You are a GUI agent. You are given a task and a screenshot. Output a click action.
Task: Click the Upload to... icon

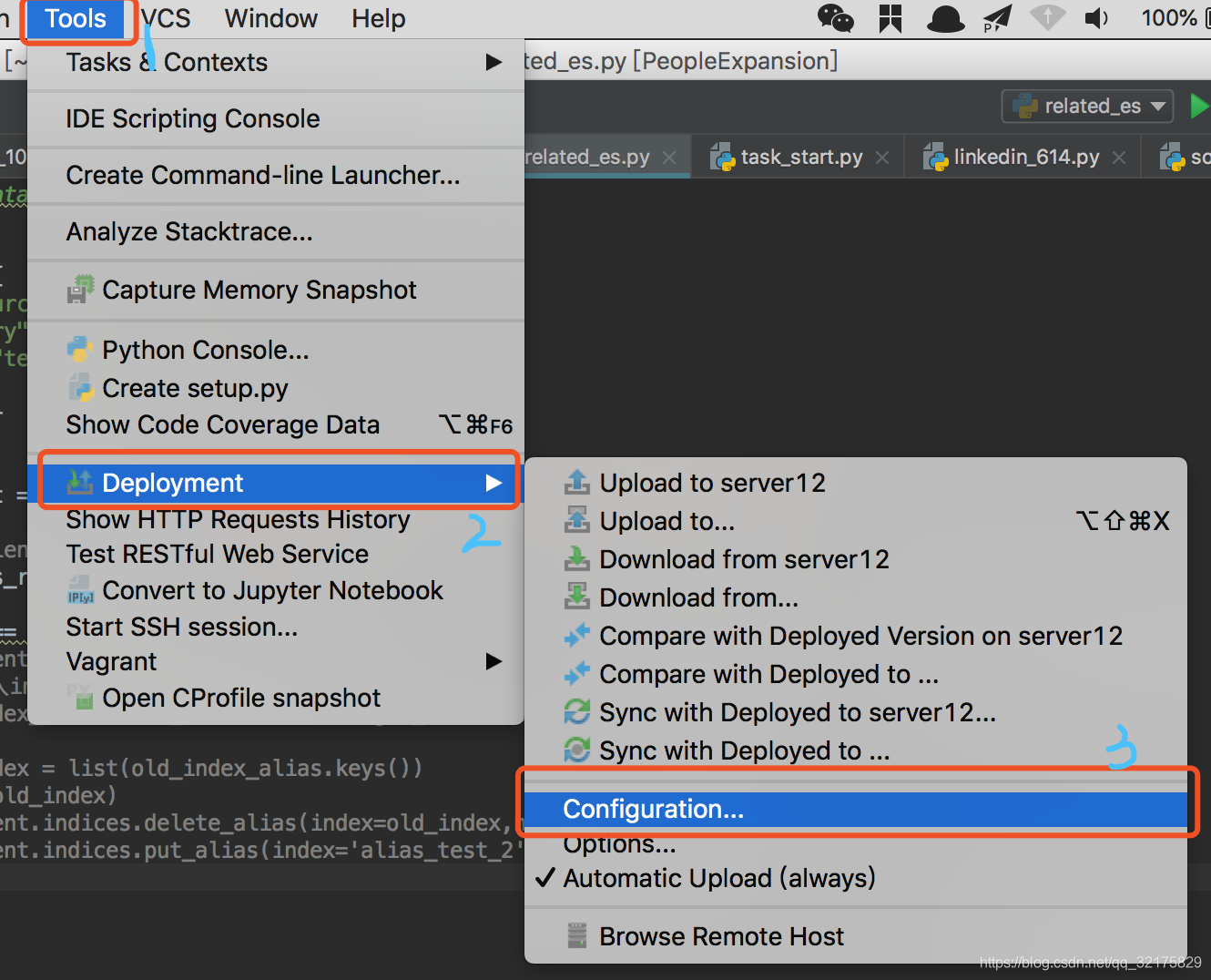click(x=577, y=520)
